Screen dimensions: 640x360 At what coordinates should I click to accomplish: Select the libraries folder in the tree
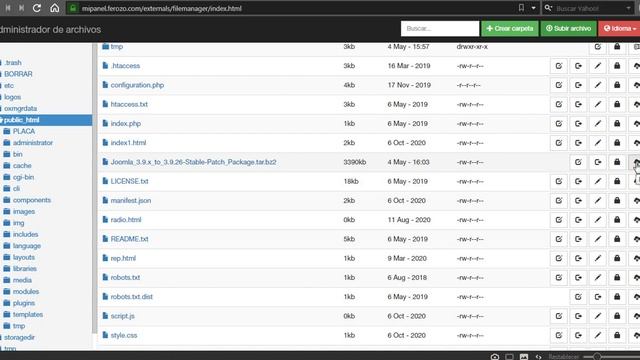coord(24,269)
